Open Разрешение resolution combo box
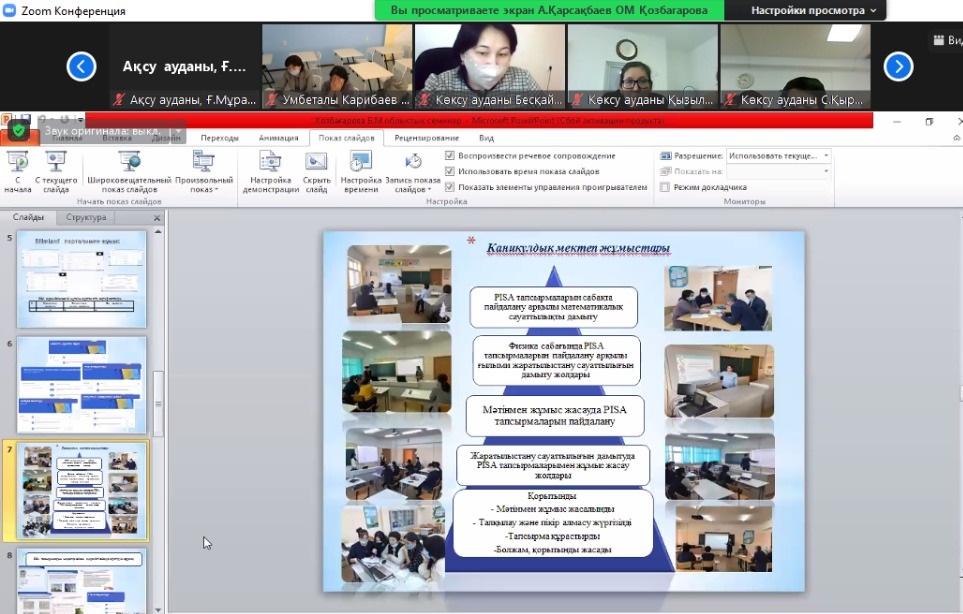Image resolution: width=963 pixels, height=614 pixels. (779, 156)
